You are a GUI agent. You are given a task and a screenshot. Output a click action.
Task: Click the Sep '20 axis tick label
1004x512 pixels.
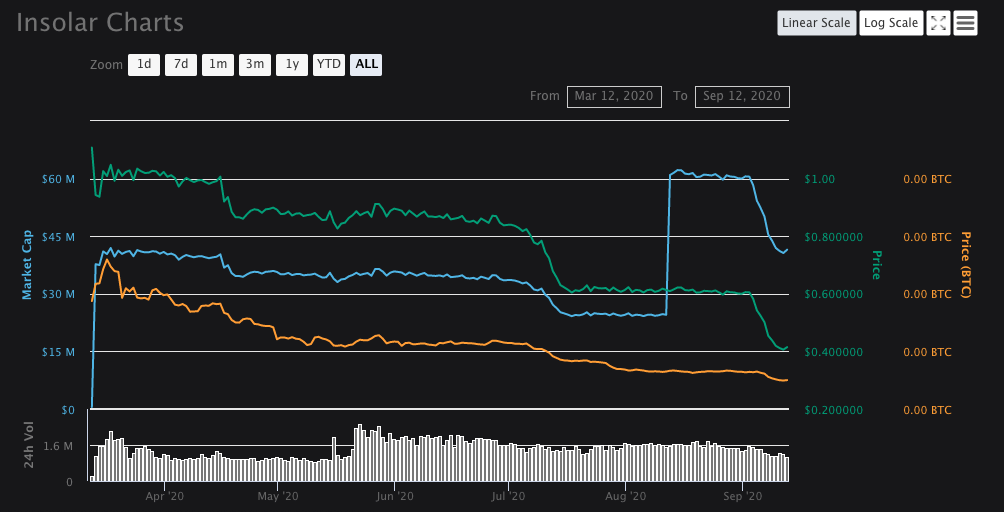click(x=743, y=496)
